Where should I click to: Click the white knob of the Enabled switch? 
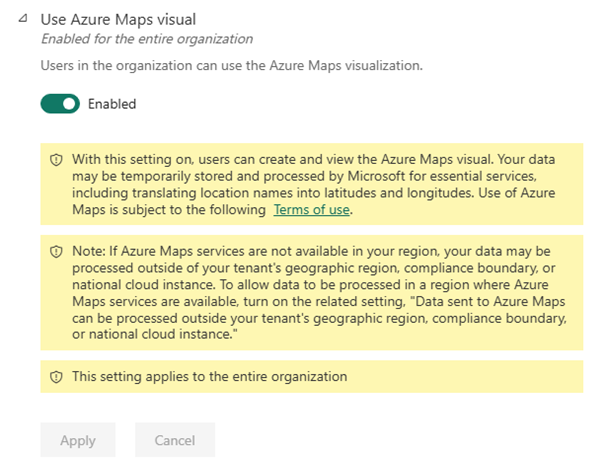(x=69, y=103)
